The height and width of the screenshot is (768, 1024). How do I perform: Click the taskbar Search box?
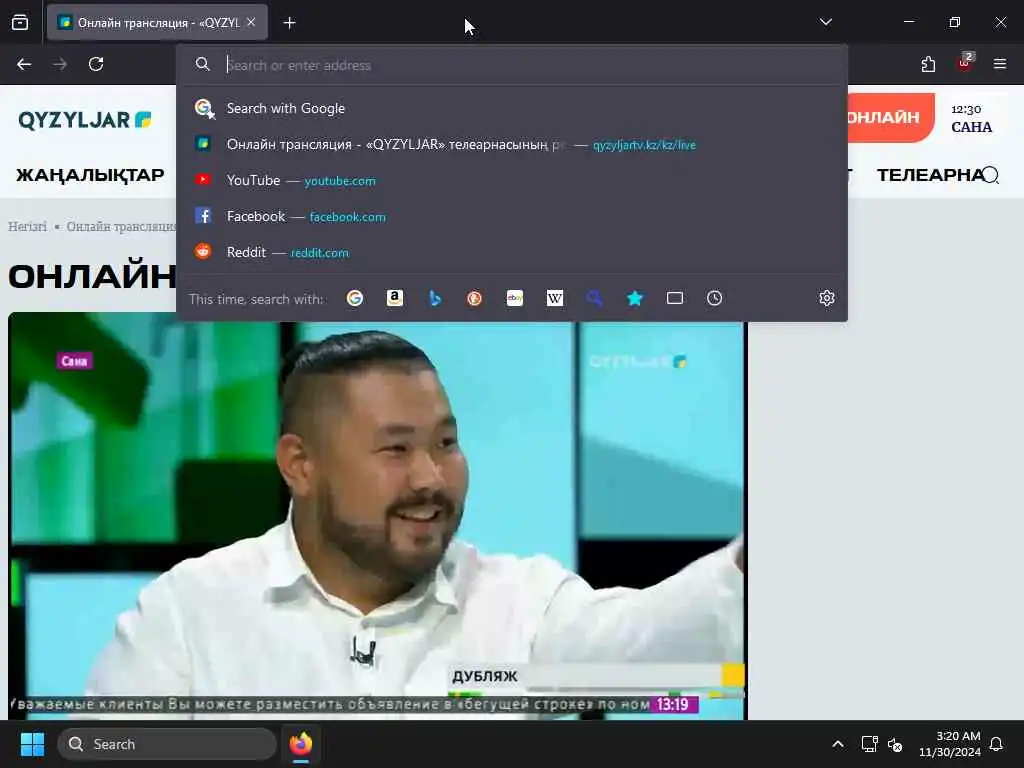tap(167, 744)
